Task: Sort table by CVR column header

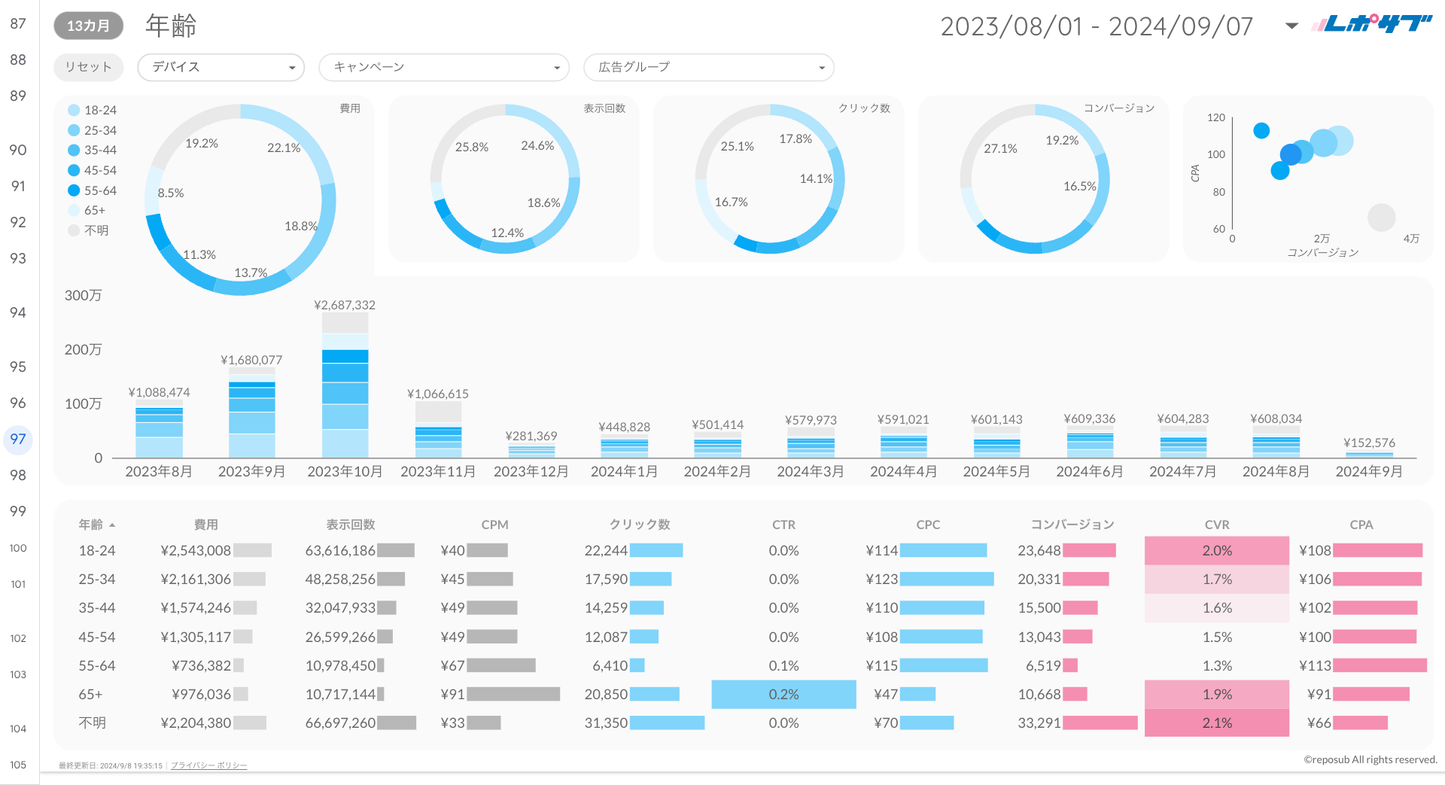Action: point(1217,524)
